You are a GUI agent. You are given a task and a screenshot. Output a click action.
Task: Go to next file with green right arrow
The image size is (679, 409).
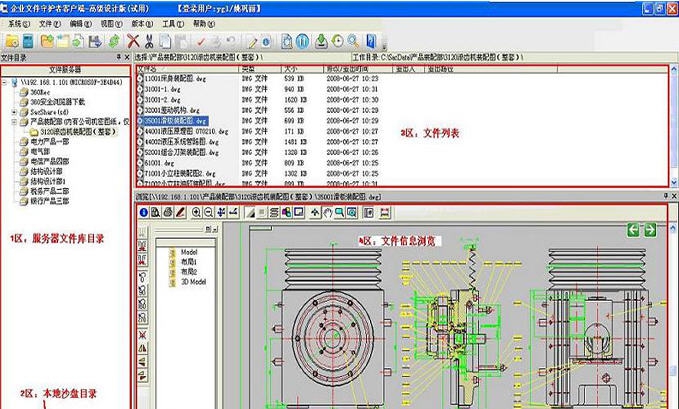(650, 230)
